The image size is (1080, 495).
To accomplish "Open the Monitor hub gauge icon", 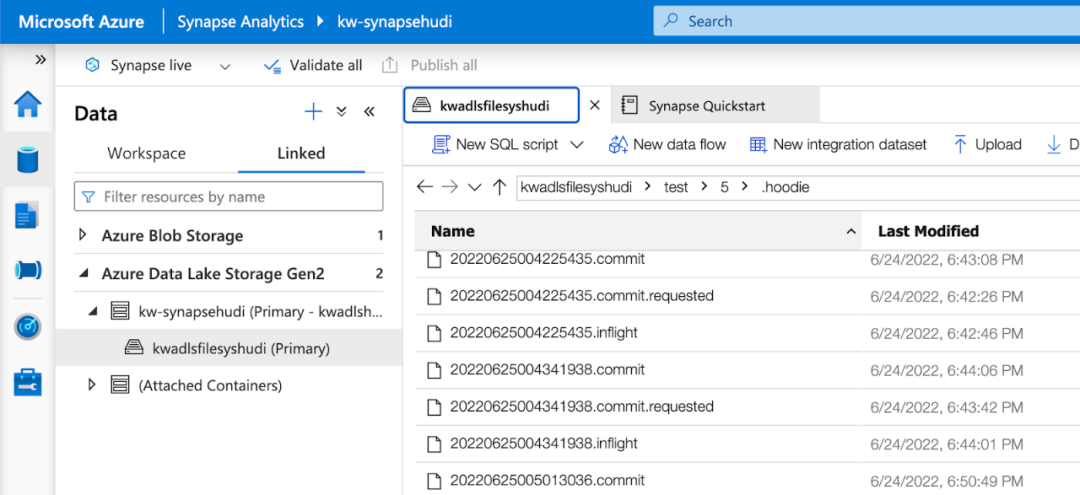I will point(27,326).
